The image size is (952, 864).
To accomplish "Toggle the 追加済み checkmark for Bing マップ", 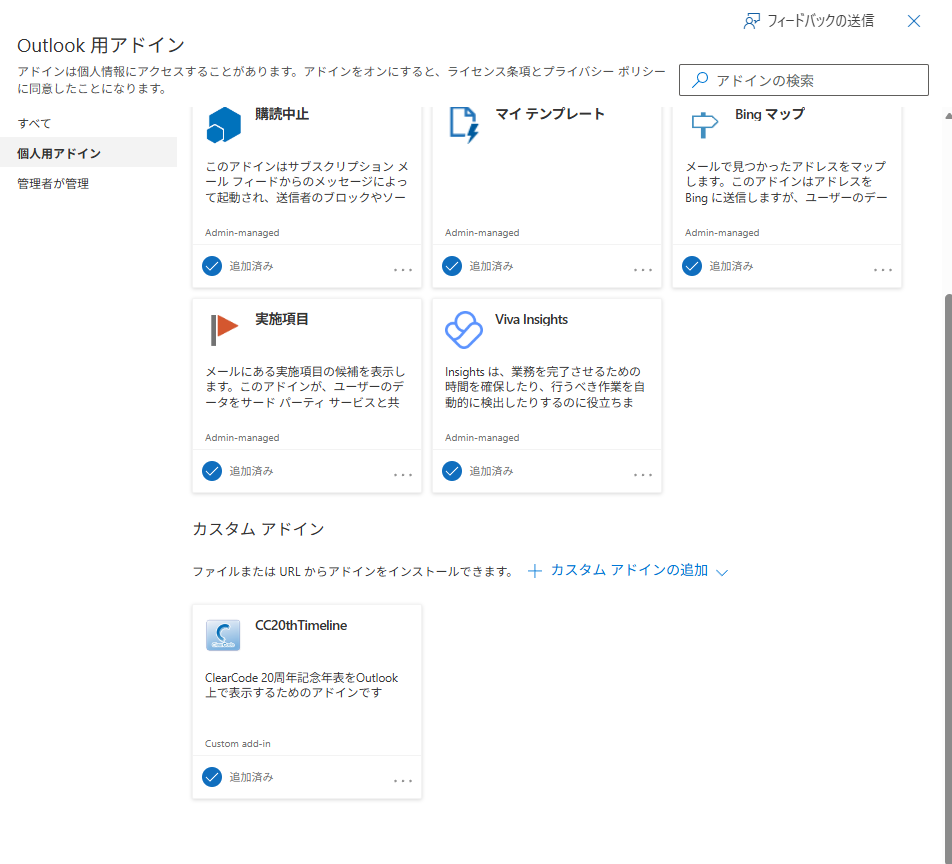I will (692, 266).
